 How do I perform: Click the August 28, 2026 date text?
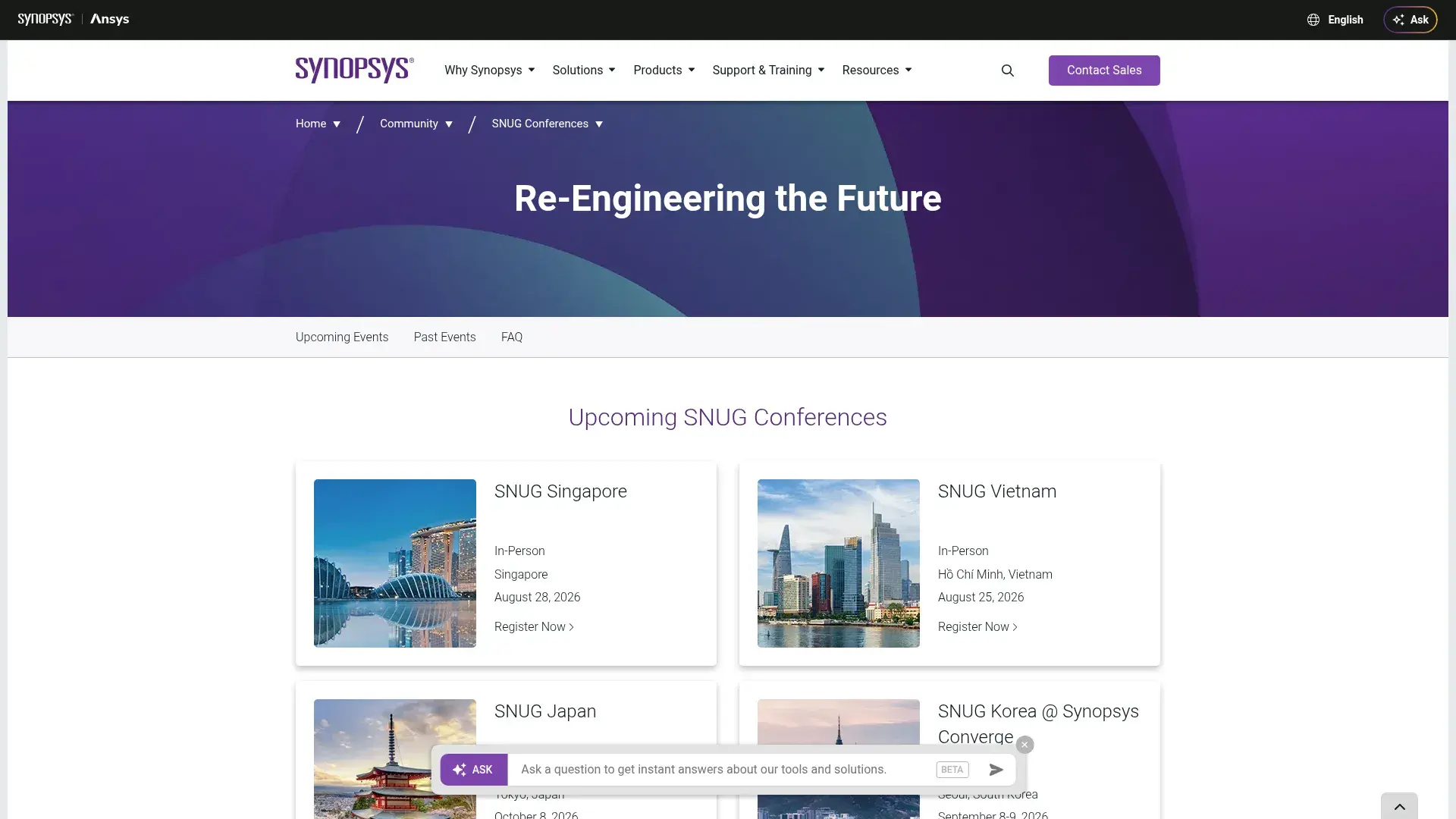point(537,598)
